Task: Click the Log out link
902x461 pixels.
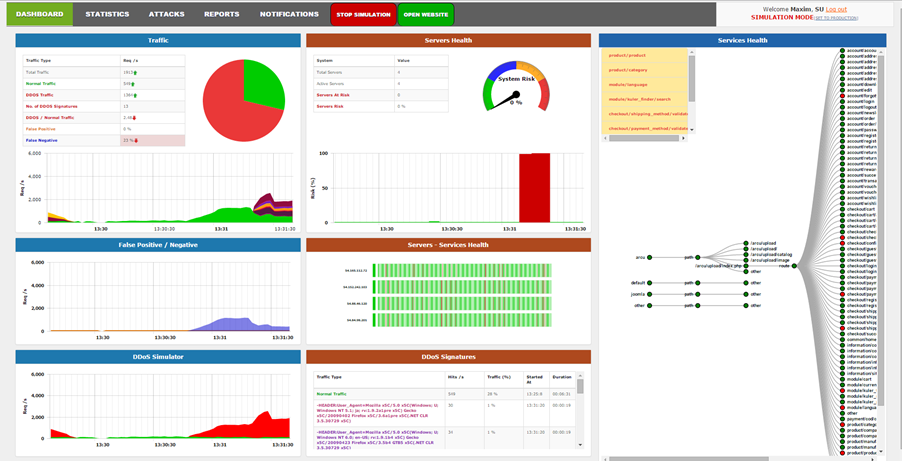Action: [836, 9]
